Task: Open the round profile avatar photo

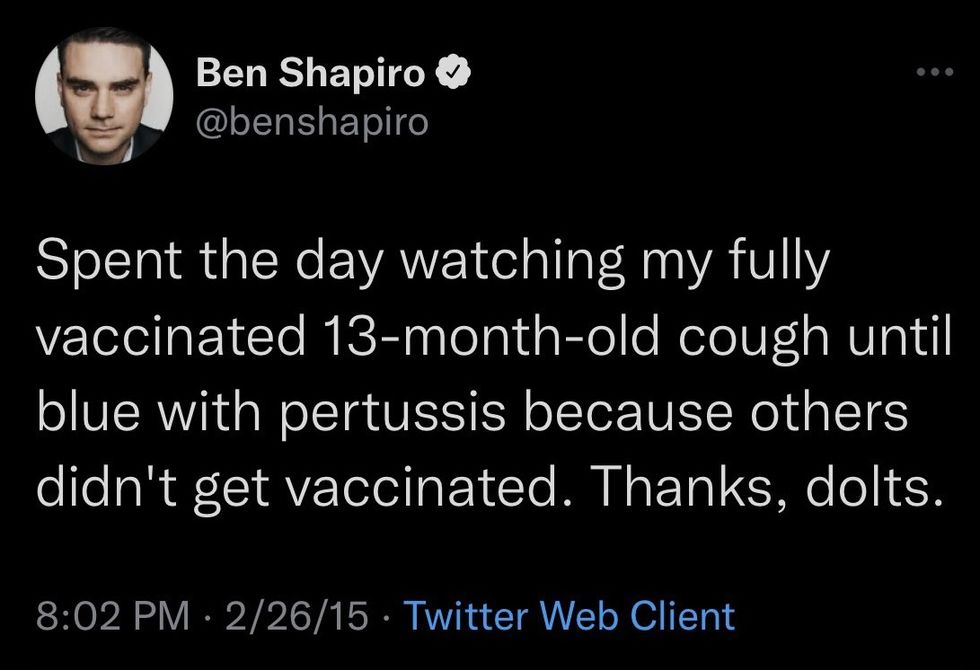Action: 104,95
